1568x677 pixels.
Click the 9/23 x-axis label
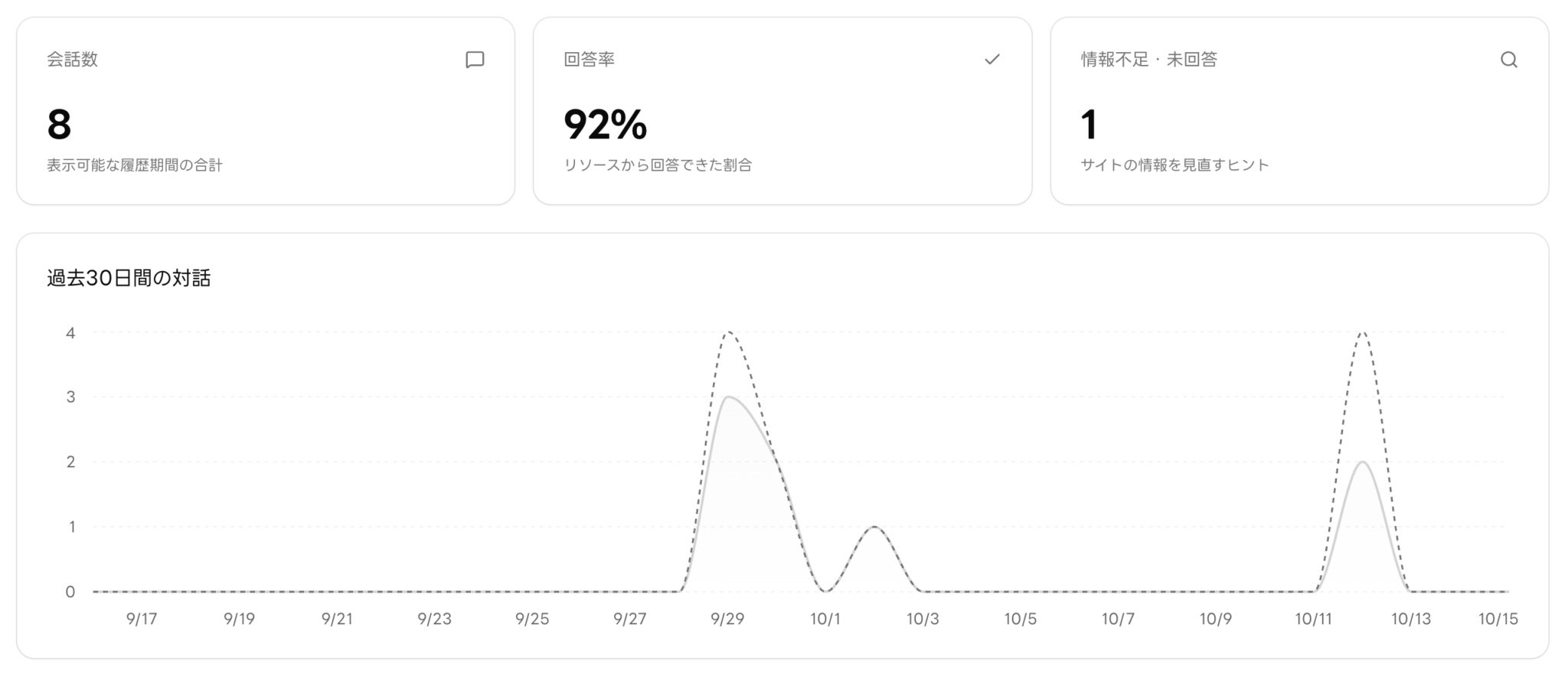[435, 619]
